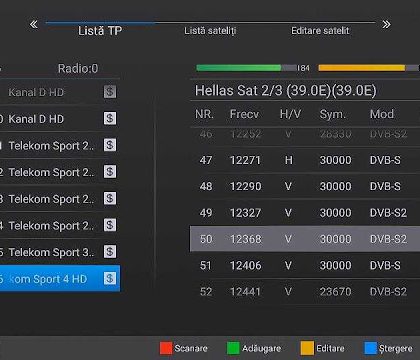Image resolution: width=420 pixels, height=360 pixels.
Task: Edit transponder via Editare label
Action: coord(330,348)
